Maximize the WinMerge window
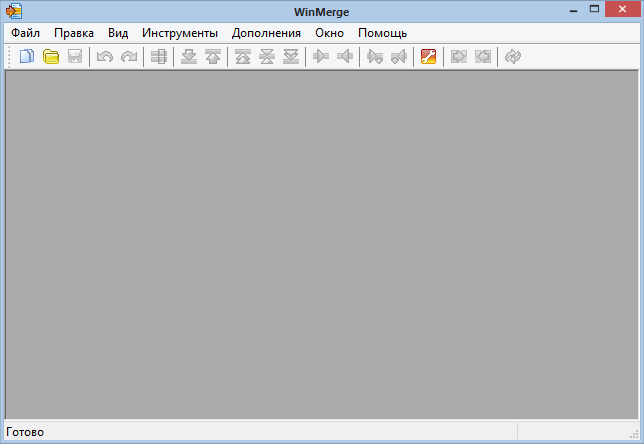Image resolution: width=644 pixels, height=444 pixels. tap(594, 9)
